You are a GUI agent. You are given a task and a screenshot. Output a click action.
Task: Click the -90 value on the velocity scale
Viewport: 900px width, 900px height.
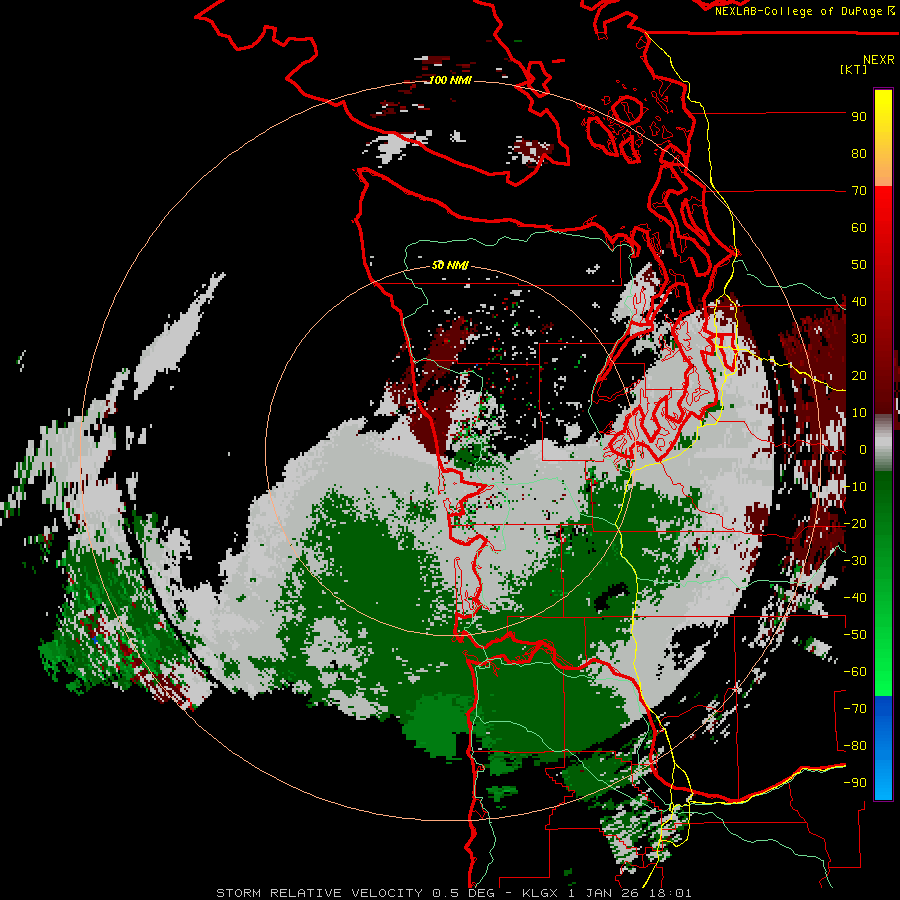tap(855, 783)
